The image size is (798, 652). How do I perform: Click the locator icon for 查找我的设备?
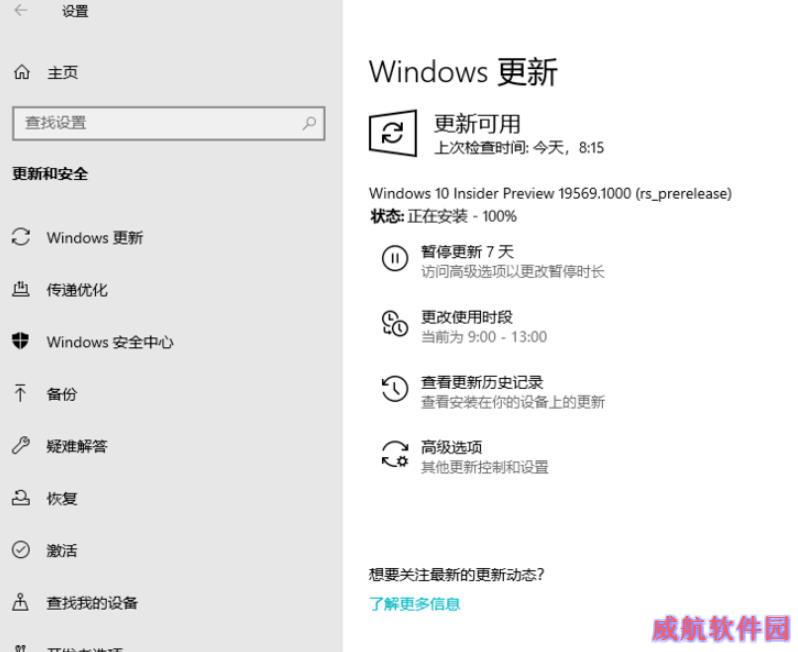(20, 602)
